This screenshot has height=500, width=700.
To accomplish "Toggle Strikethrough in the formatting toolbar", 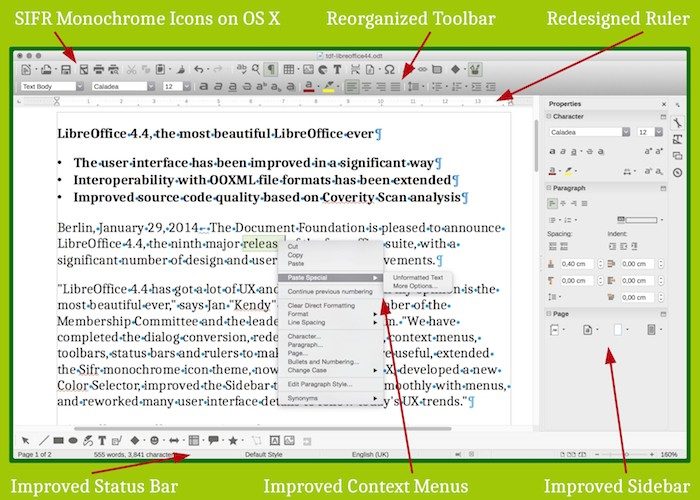I will pyautogui.click(x=246, y=87).
